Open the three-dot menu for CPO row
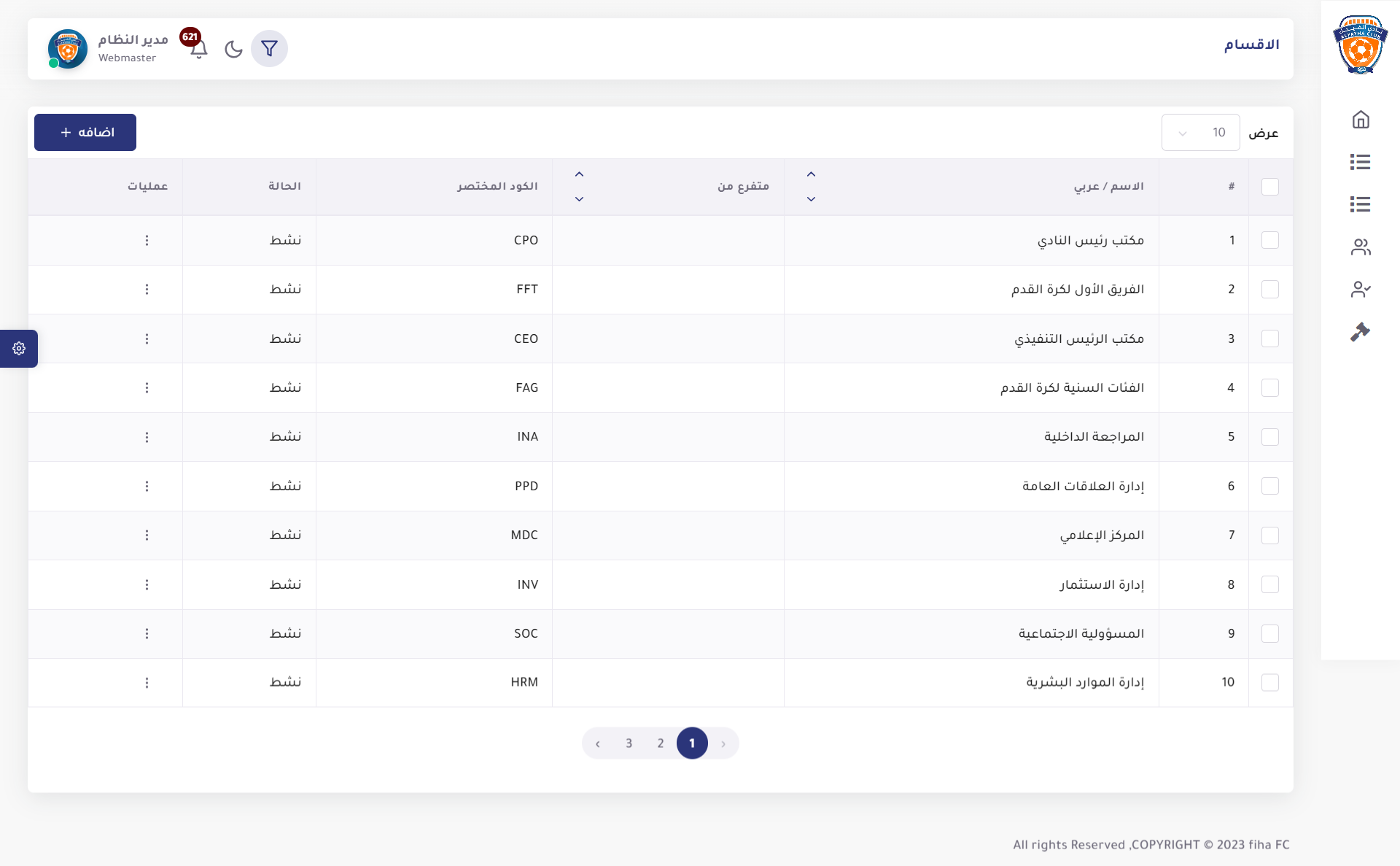1400x866 pixels. pos(147,240)
